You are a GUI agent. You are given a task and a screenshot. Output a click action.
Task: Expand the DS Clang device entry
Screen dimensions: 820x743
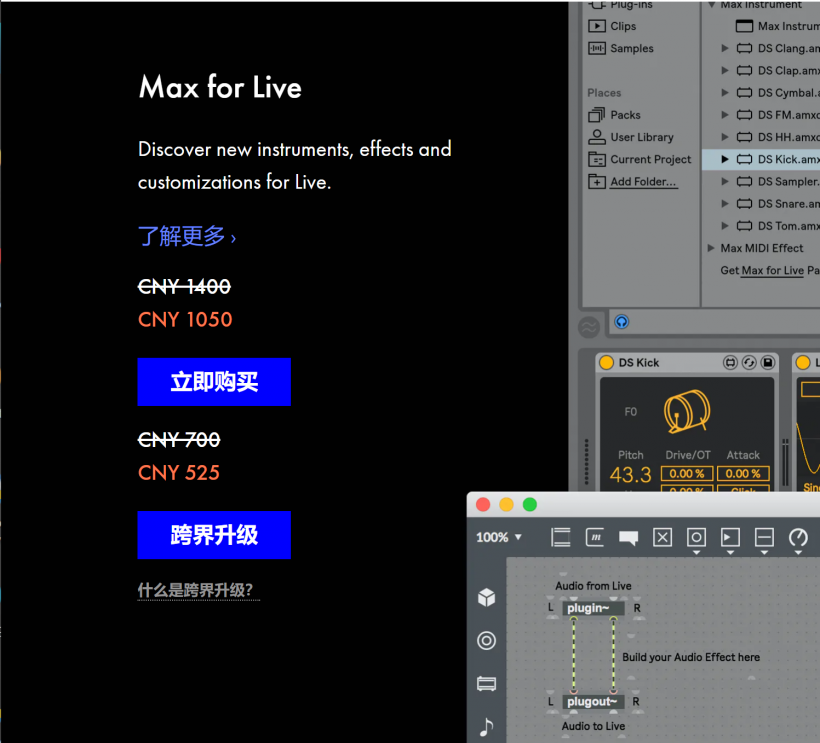tap(725, 48)
